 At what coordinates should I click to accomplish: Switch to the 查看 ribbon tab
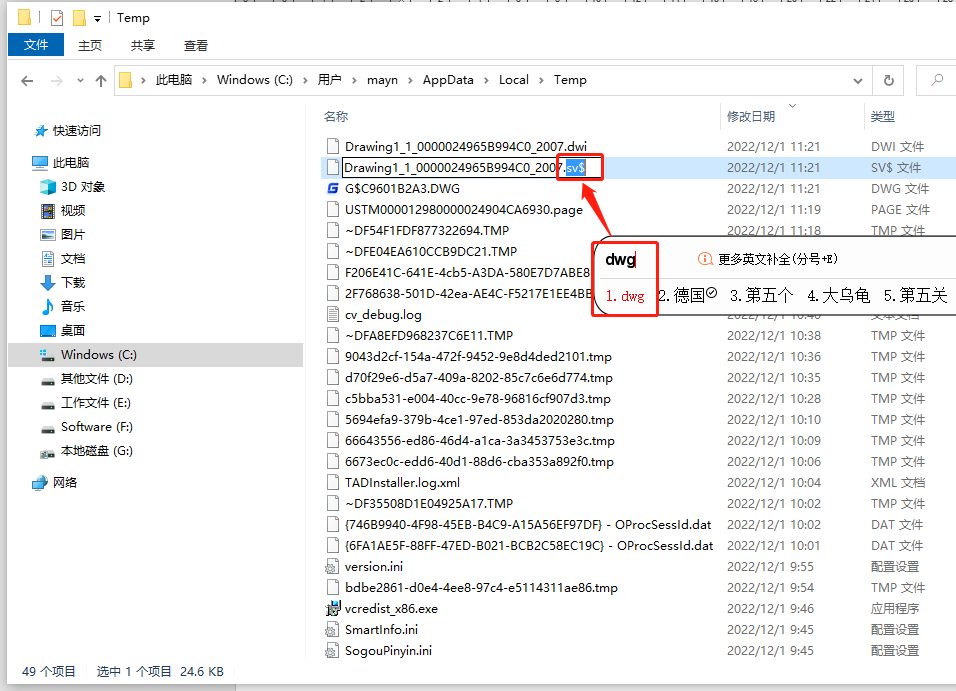click(x=196, y=45)
